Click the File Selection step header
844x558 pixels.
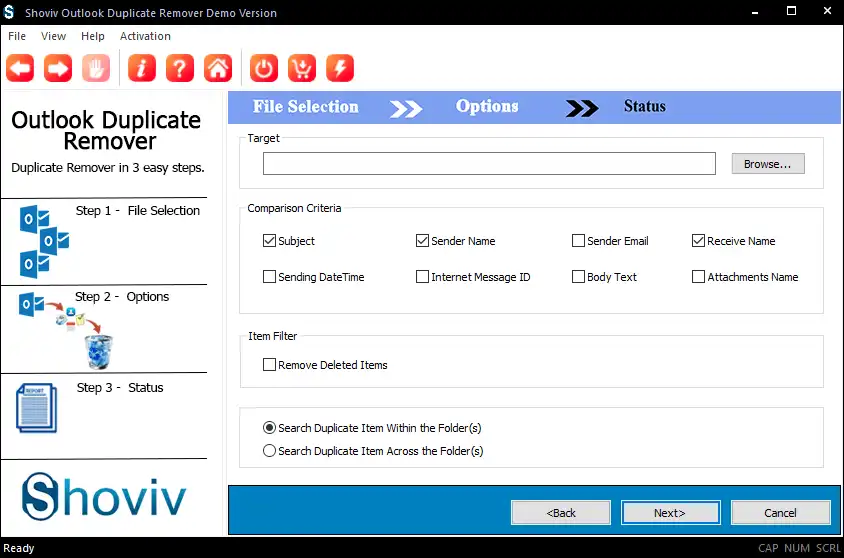(x=306, y=107)
